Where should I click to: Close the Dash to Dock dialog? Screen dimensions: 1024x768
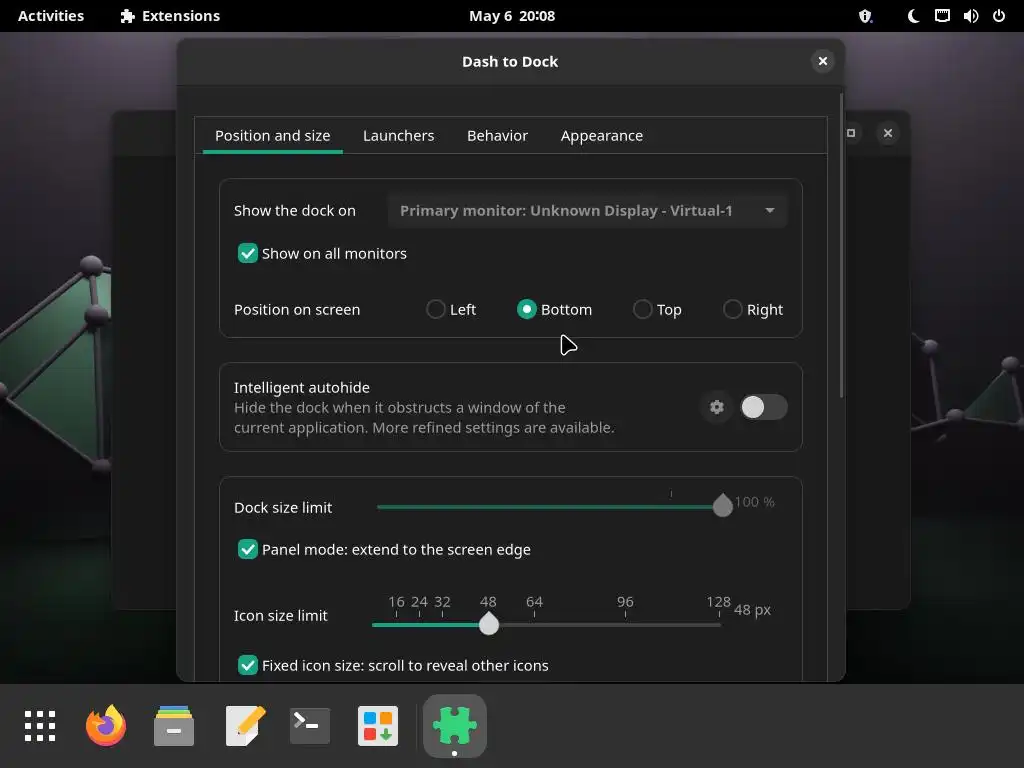click(823, 61)
